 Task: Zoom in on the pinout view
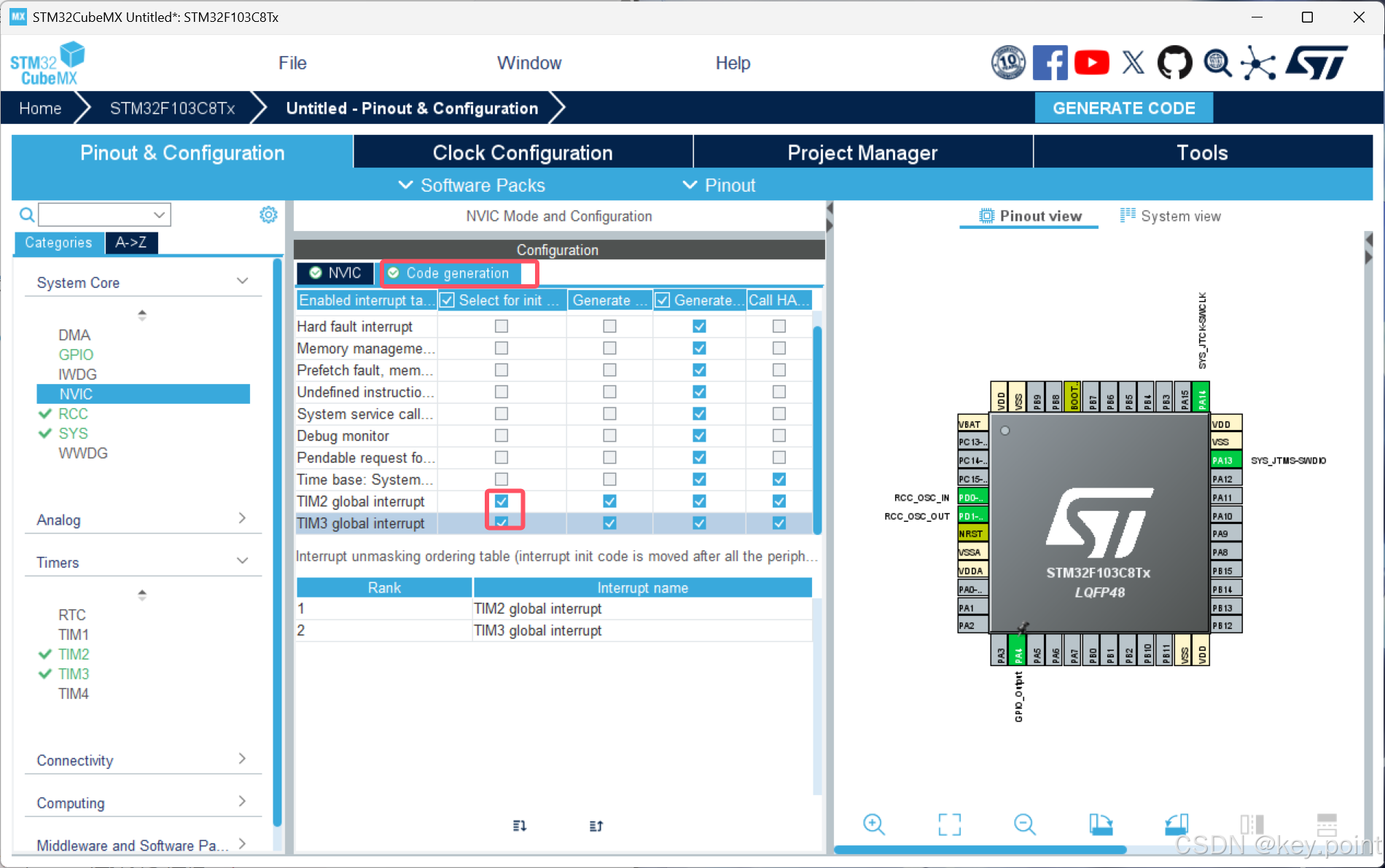pyautogui.click(x=873, y=824)
